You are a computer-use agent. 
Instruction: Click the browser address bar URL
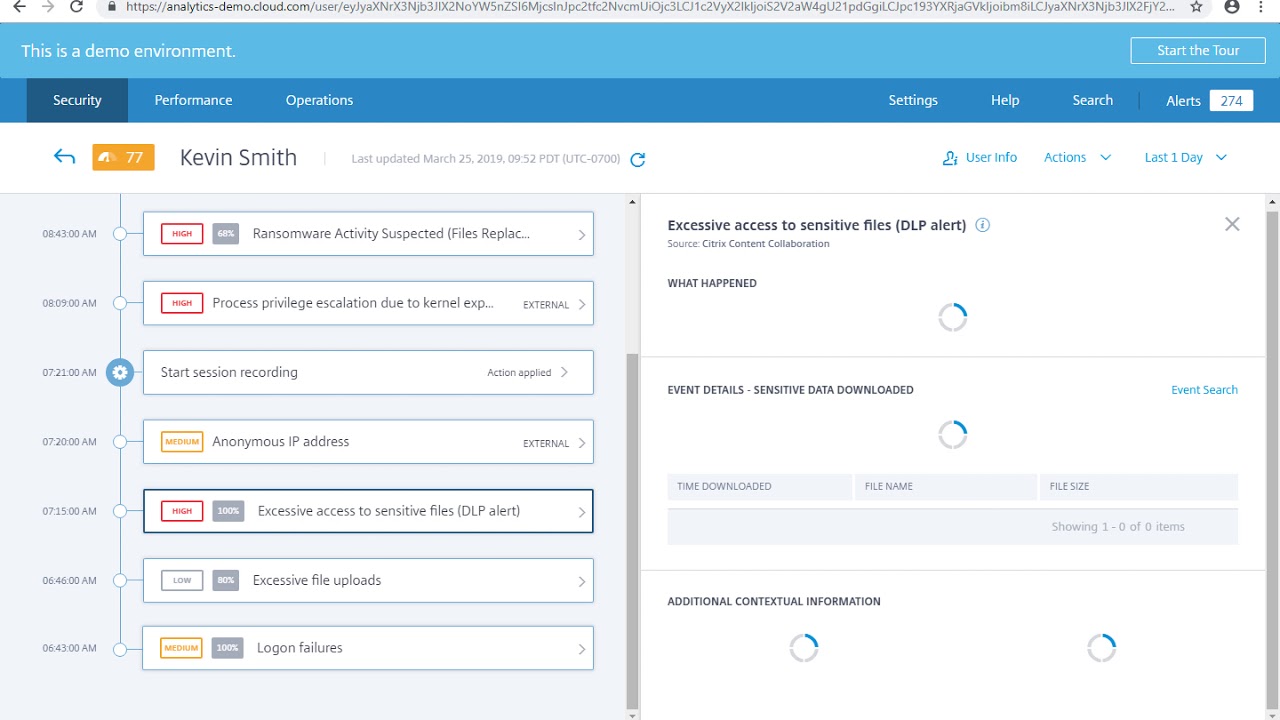click(x=650, y=6)
